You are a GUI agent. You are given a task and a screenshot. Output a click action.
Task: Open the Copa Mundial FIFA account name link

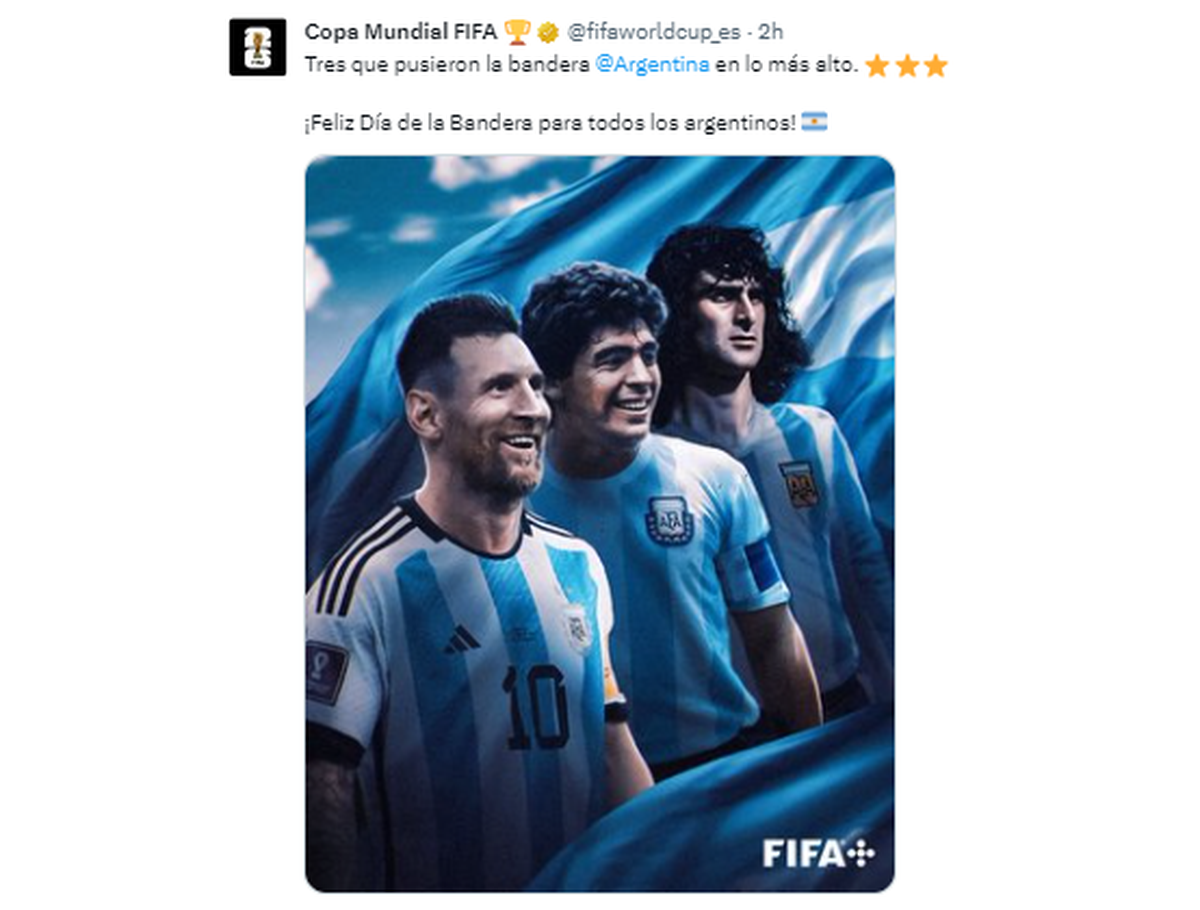click(400, 32)
